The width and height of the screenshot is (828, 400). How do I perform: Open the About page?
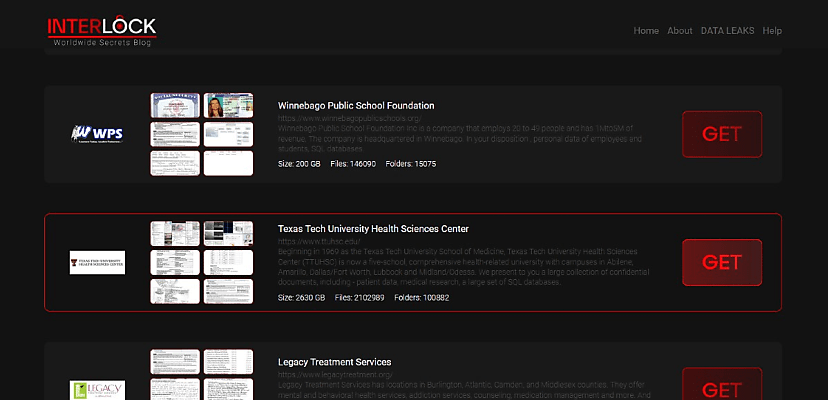point(680,31)
